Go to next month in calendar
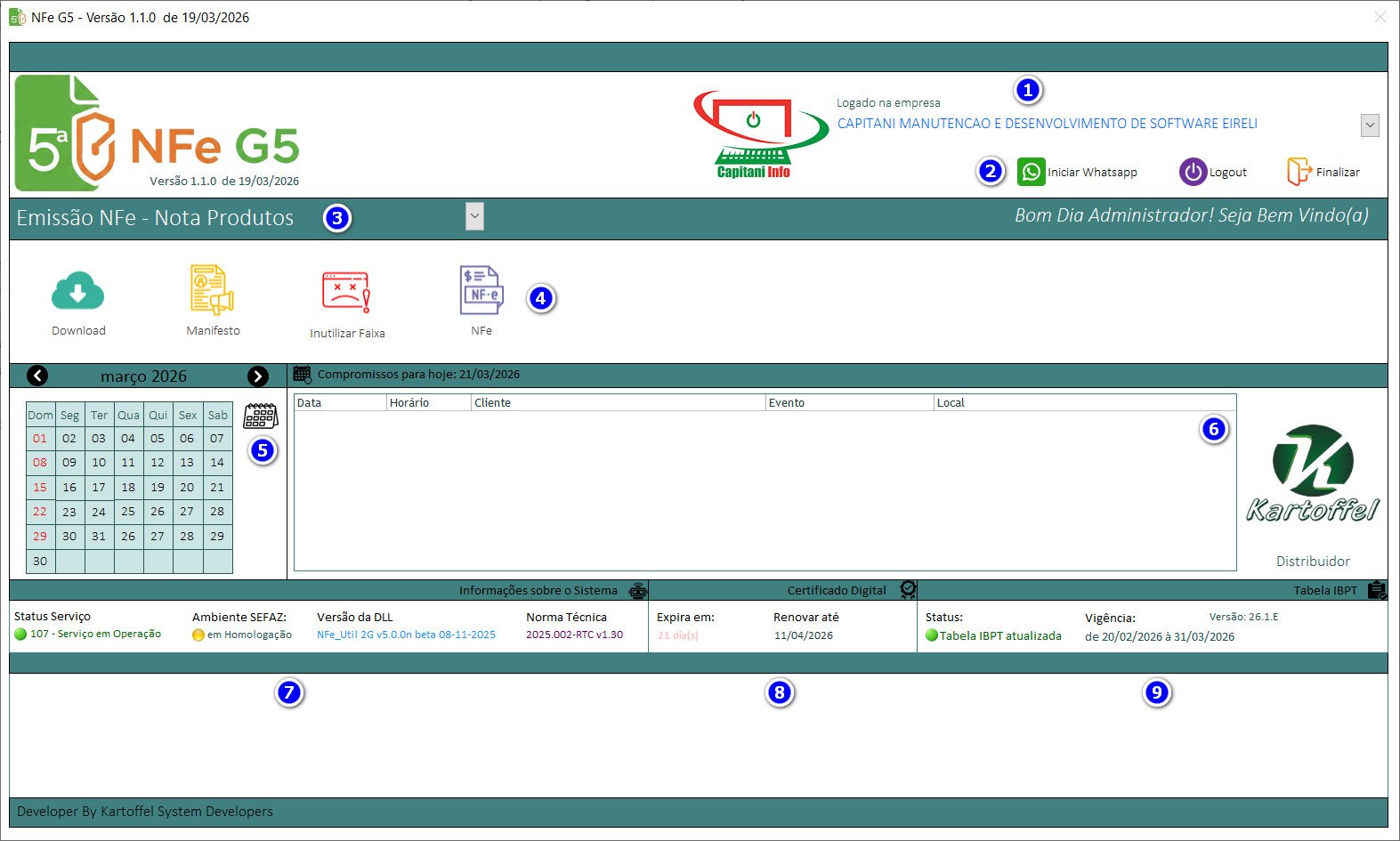Image resolution: width=1400 pixels, height=841 pixels. (258, 376)
